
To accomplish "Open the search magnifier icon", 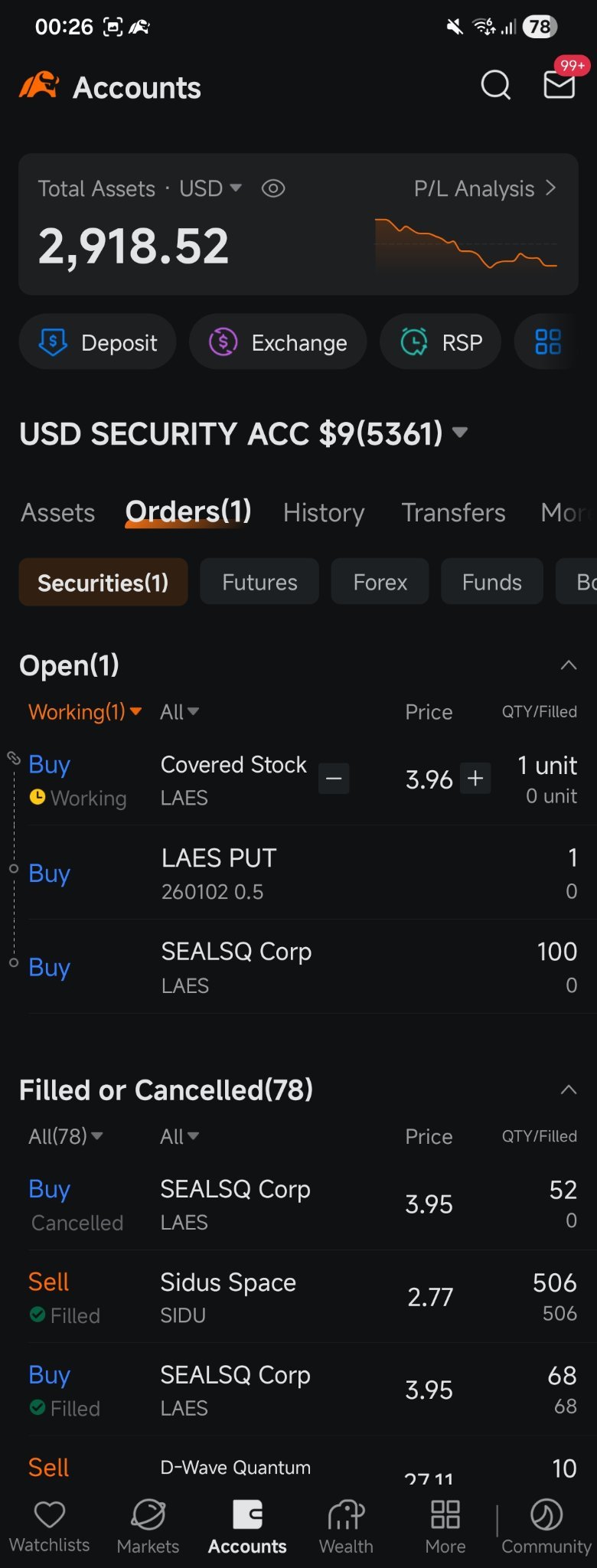I will click(x=495, y=85).
